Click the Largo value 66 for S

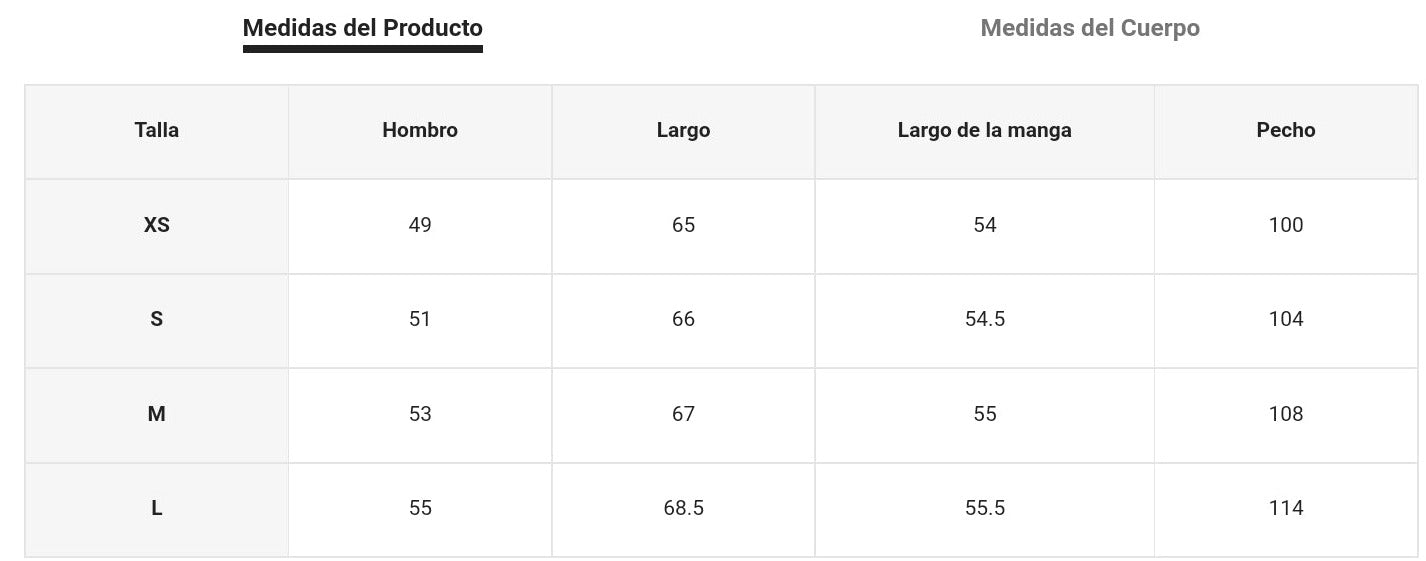click(x=683, y=319)
